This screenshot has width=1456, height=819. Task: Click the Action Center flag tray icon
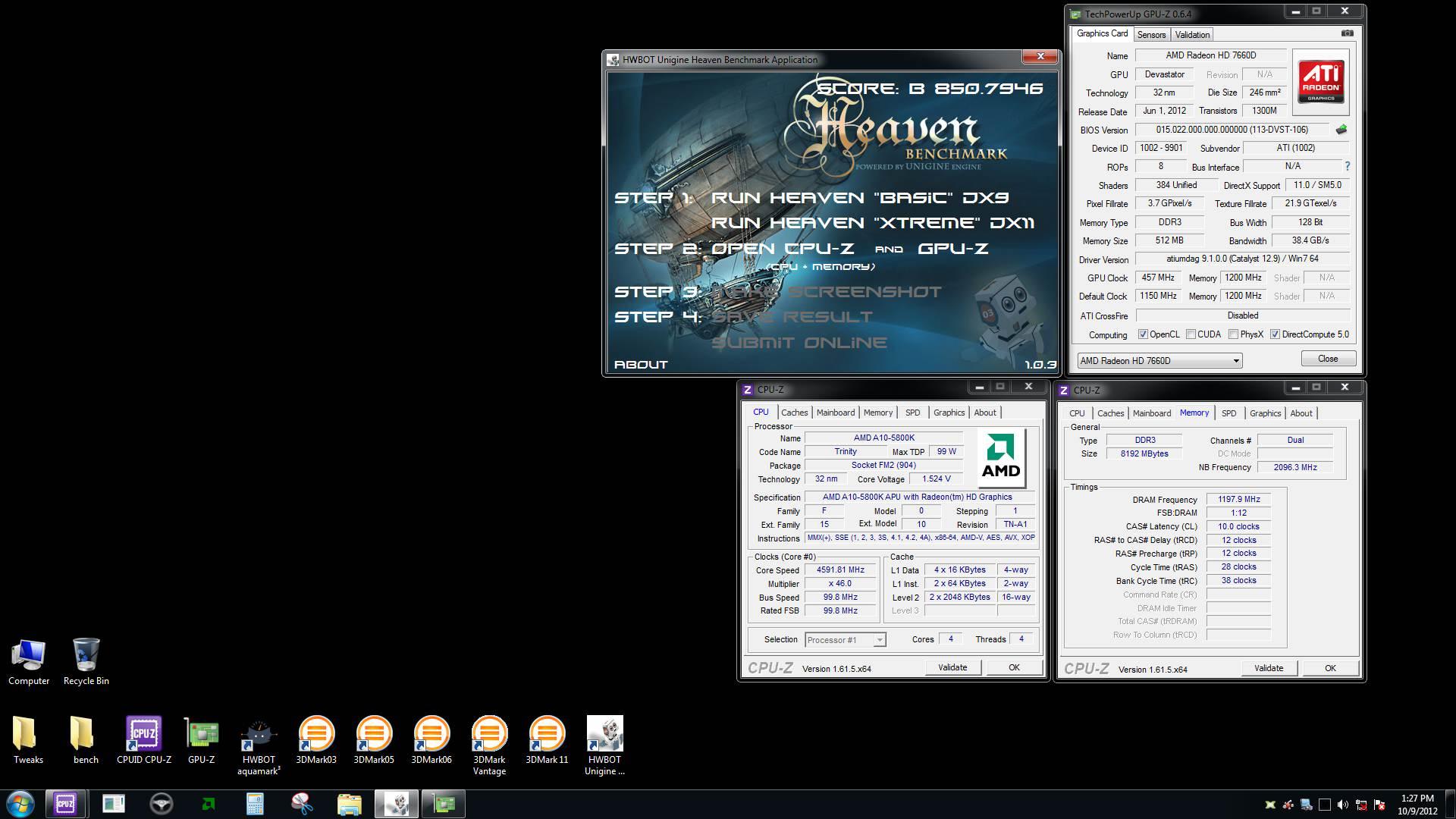(1379, 805)
